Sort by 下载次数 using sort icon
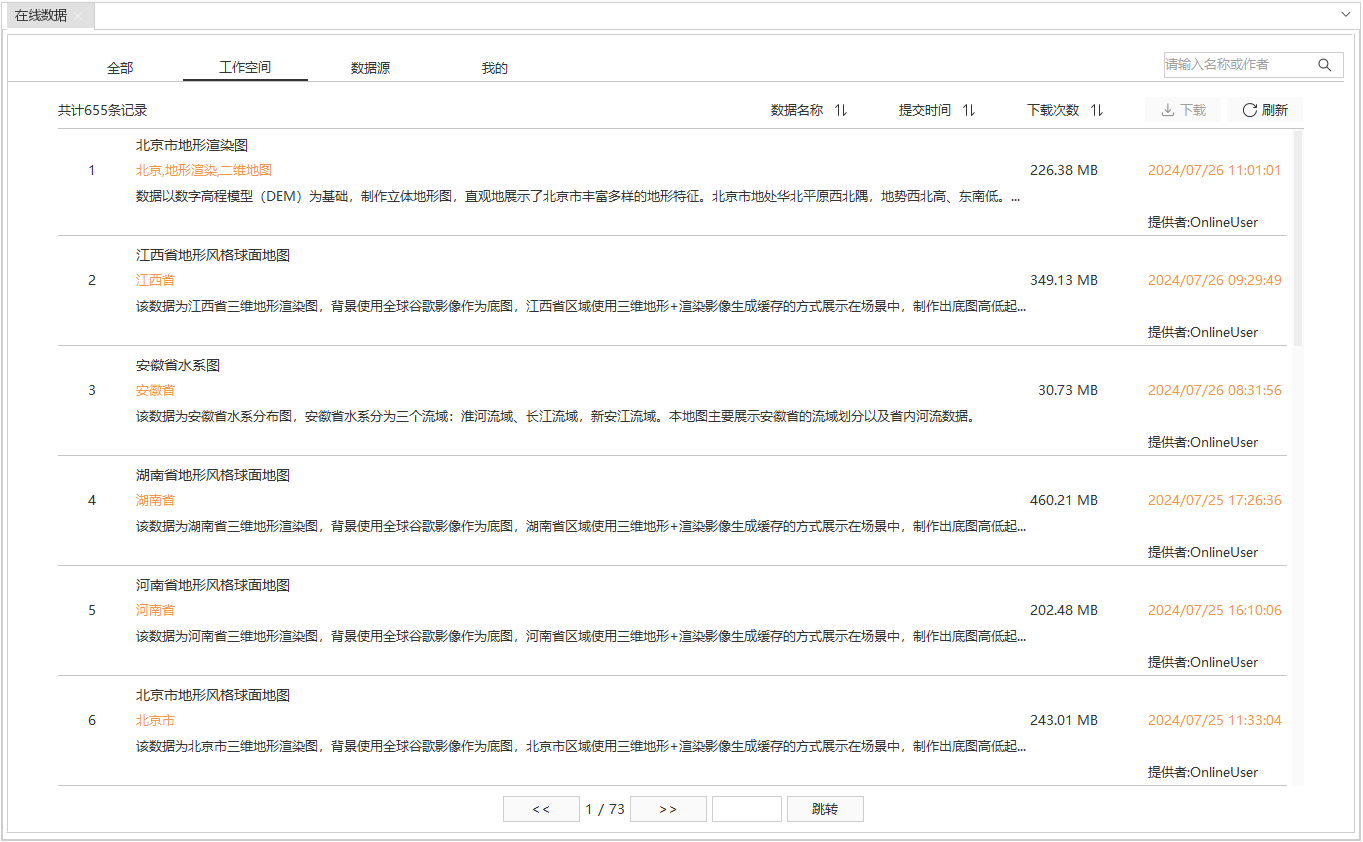 [x=1096, y=110]
